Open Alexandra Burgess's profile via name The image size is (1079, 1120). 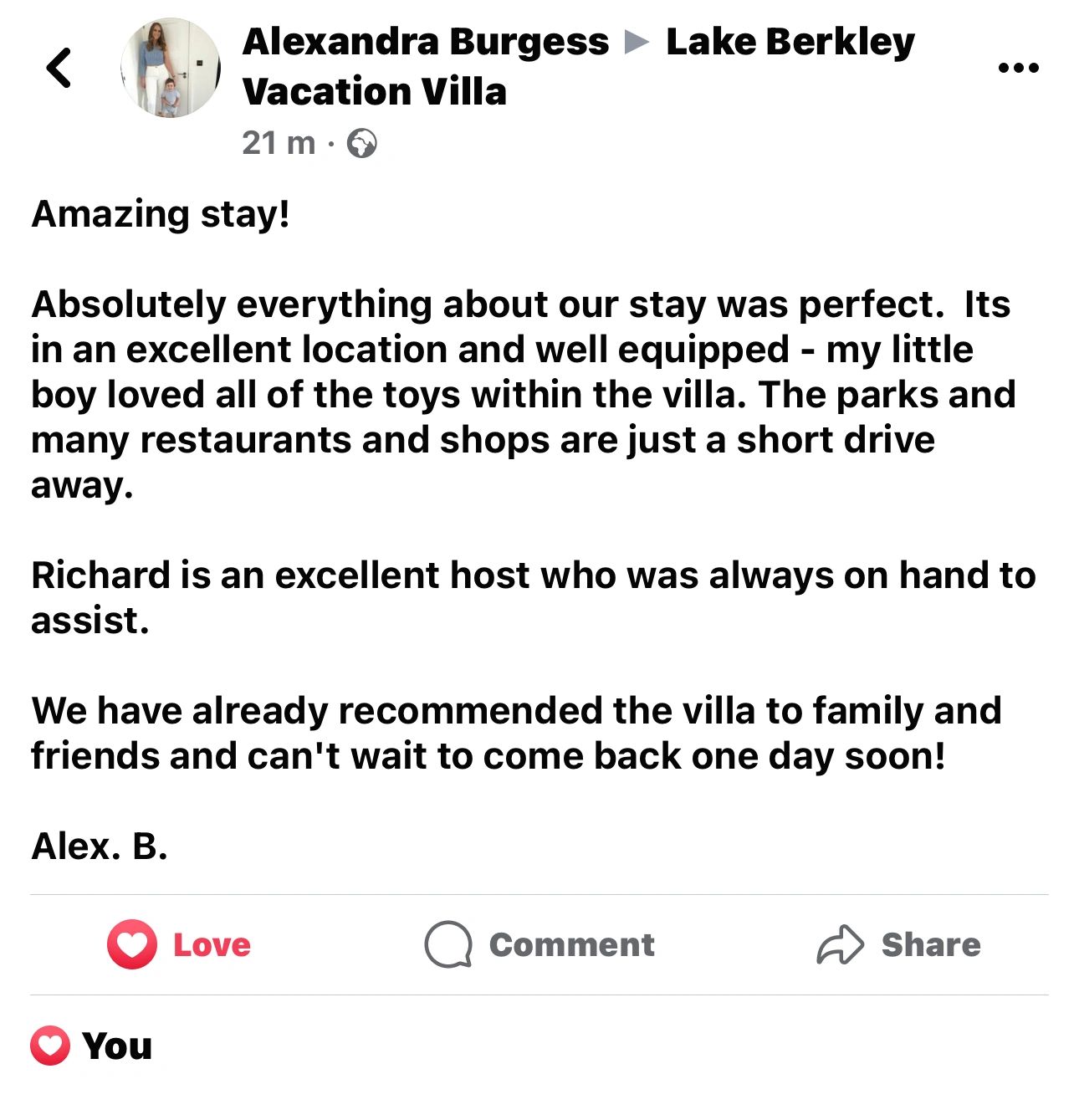426,42
